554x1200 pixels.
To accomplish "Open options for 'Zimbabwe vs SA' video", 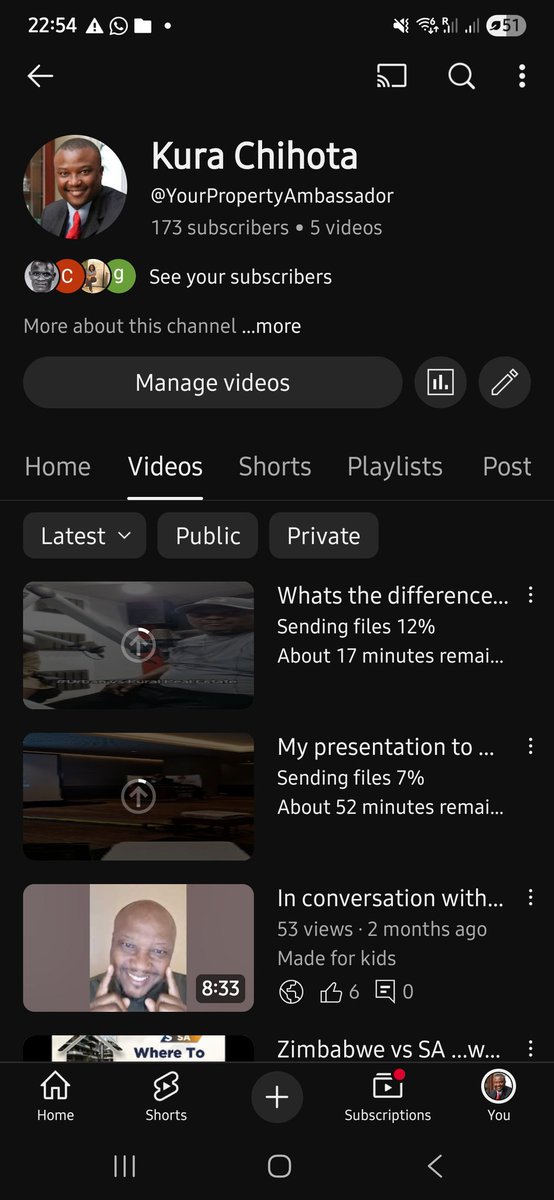I will pos(531,1048).
